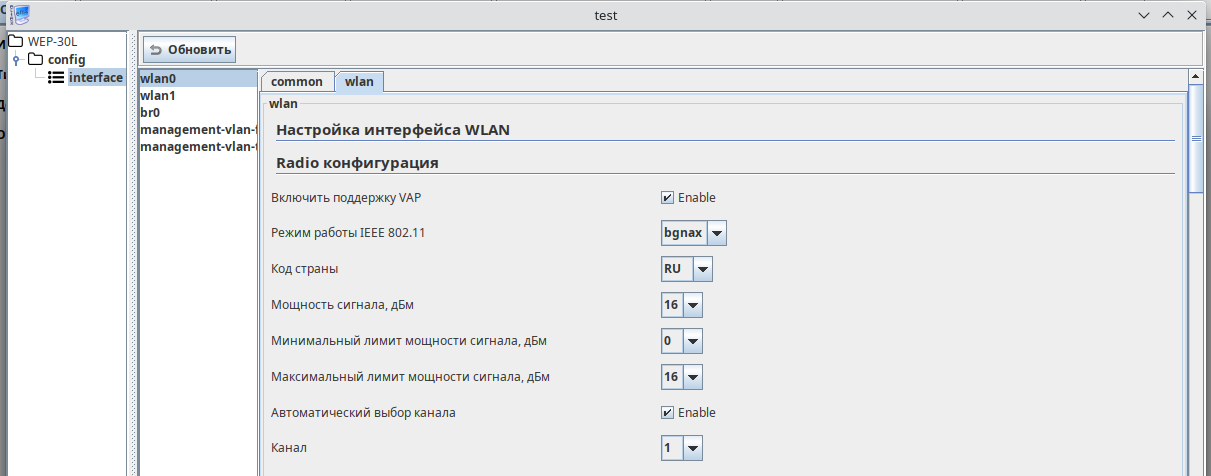Open the Код страны RU dropdown

(703, 269)
